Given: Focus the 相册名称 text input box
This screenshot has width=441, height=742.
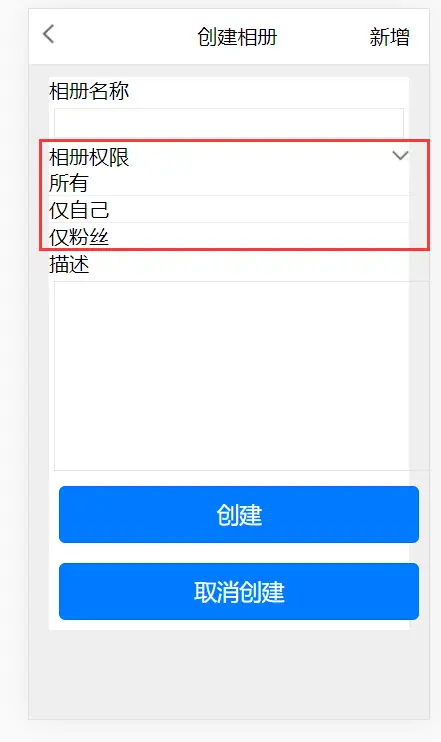Looking at the screenshot, I should (229, 123).
